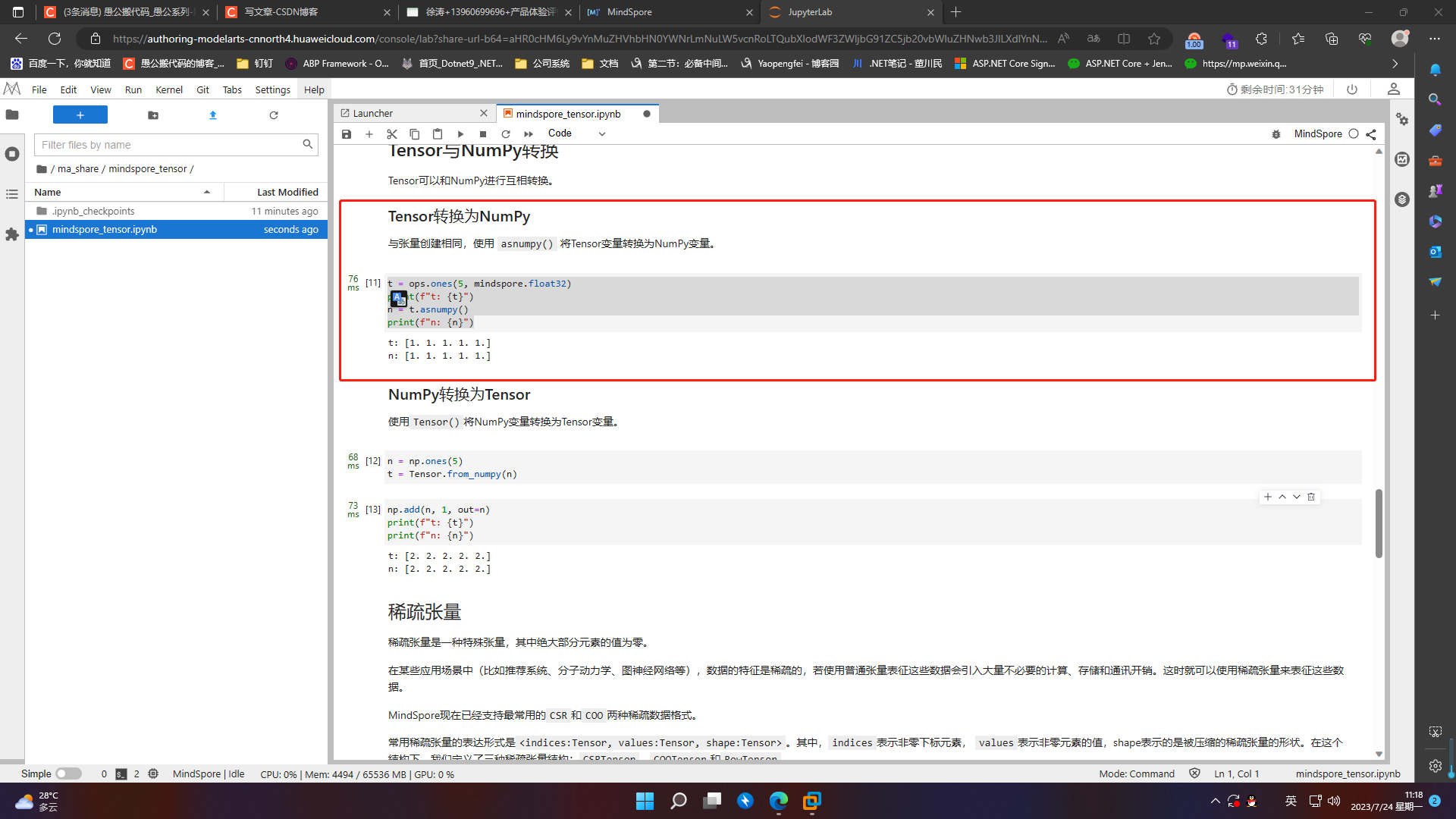Screen dimensions: 1456x819
Task: Open running terminals and kernels panel
Action: click(12, 154)
